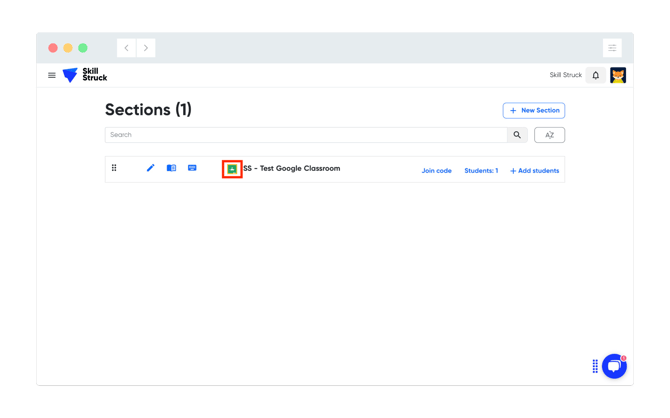
Task: Open the fox profile avatar
Action: pyautogui.click(x=618, y=75)
